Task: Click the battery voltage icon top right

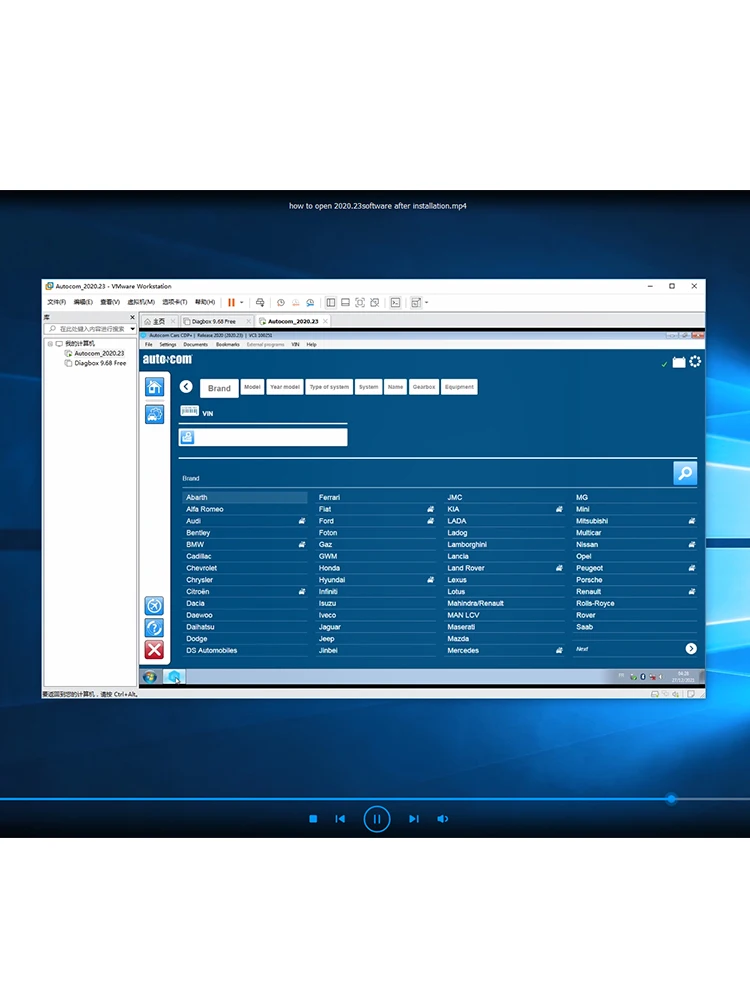Action: [679, 362]
